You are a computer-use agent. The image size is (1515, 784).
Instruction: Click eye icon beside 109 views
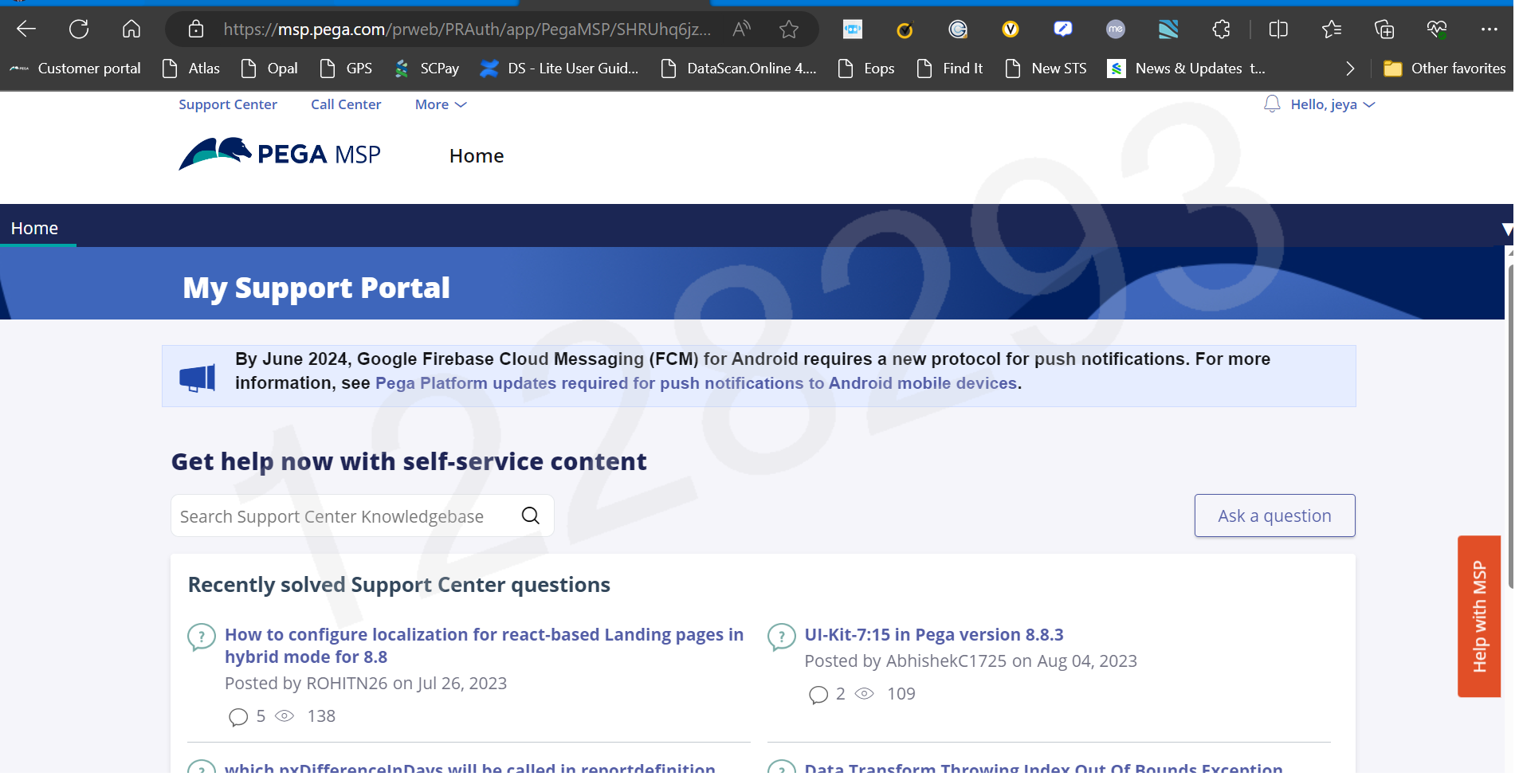[x=864, y=693]
